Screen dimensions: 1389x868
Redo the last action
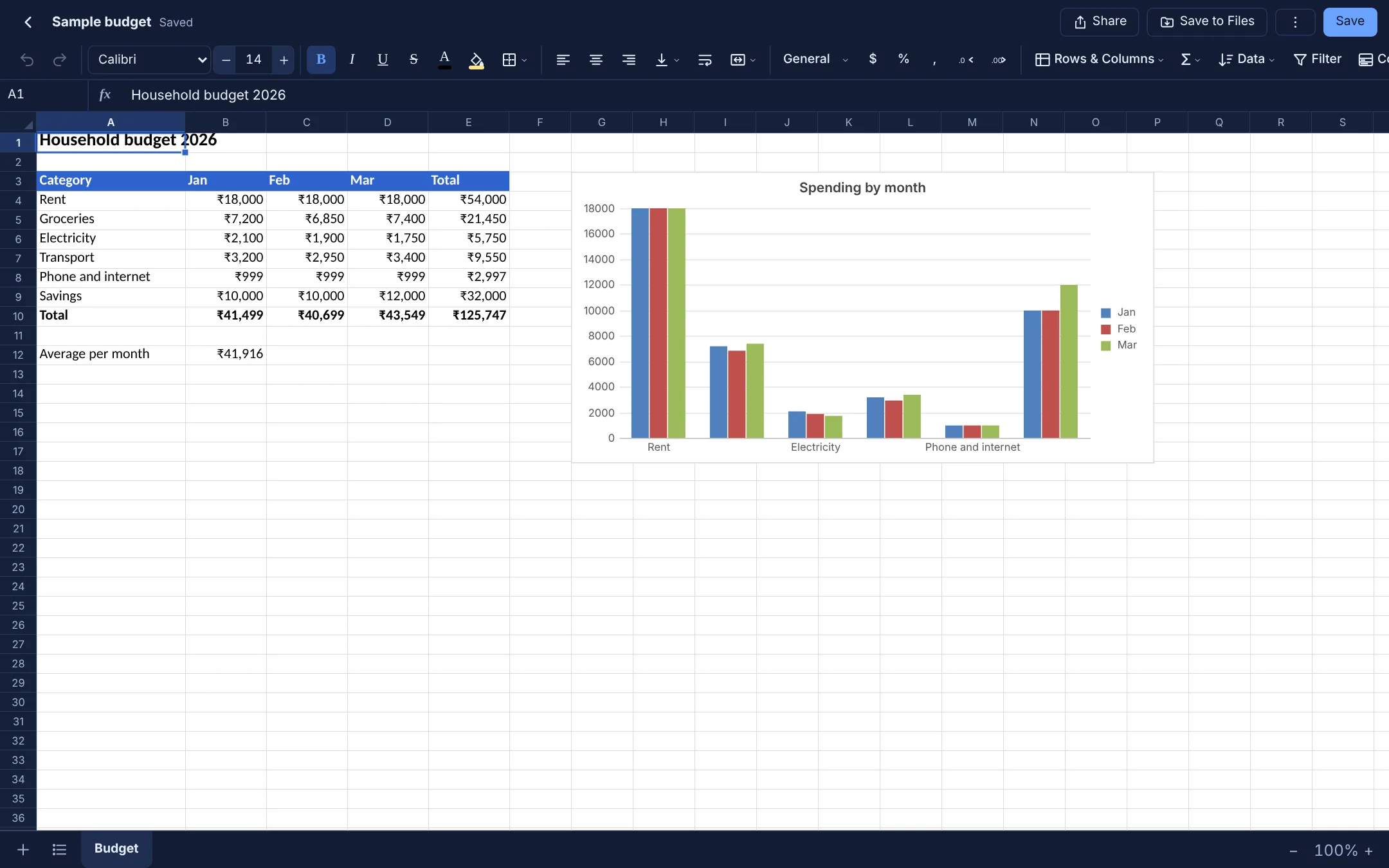(x=60, y=60)
